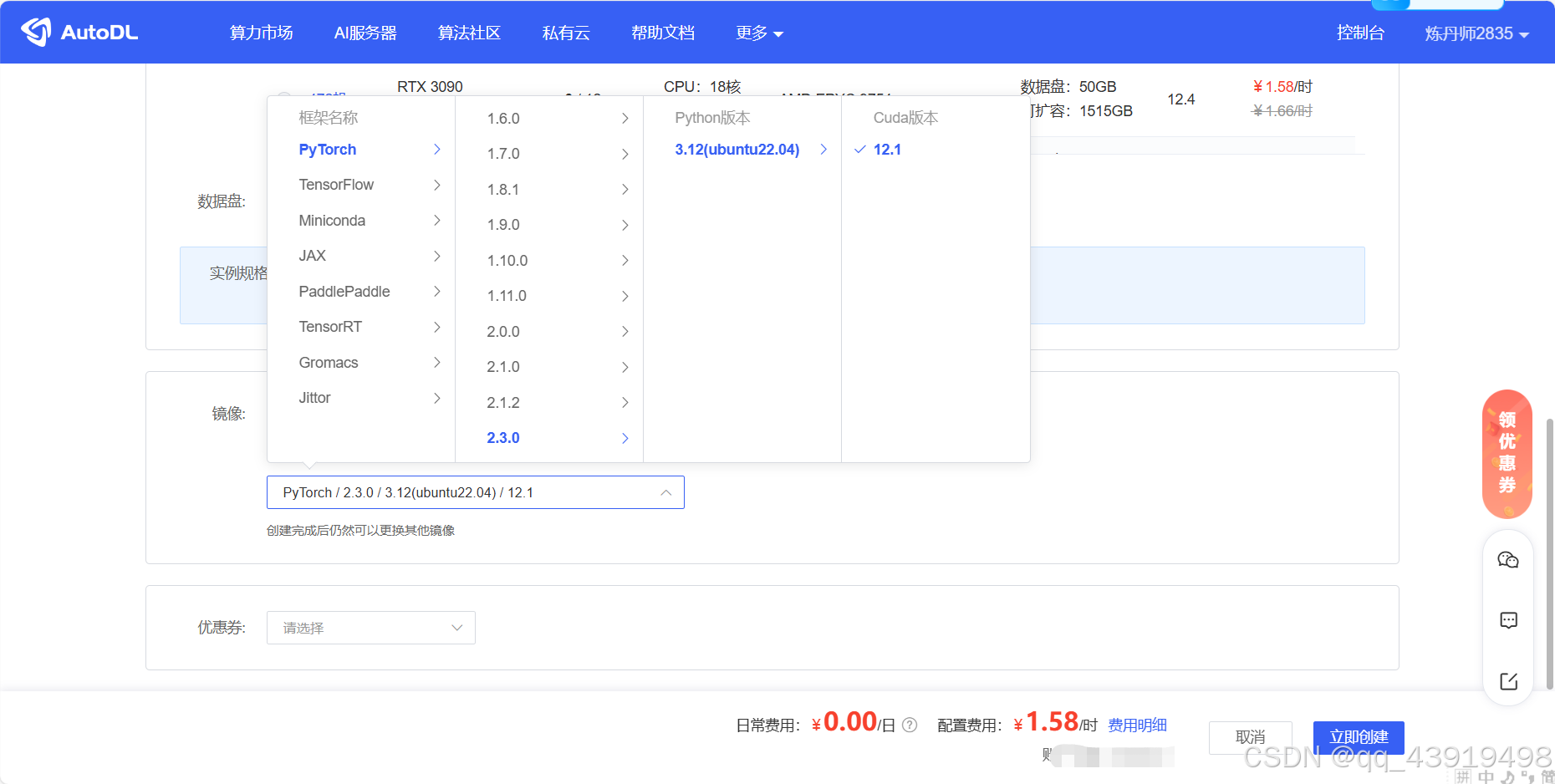Expand the Miniconda framework entry
This screenshot has width=1555, height=784.
coord(361,221)
